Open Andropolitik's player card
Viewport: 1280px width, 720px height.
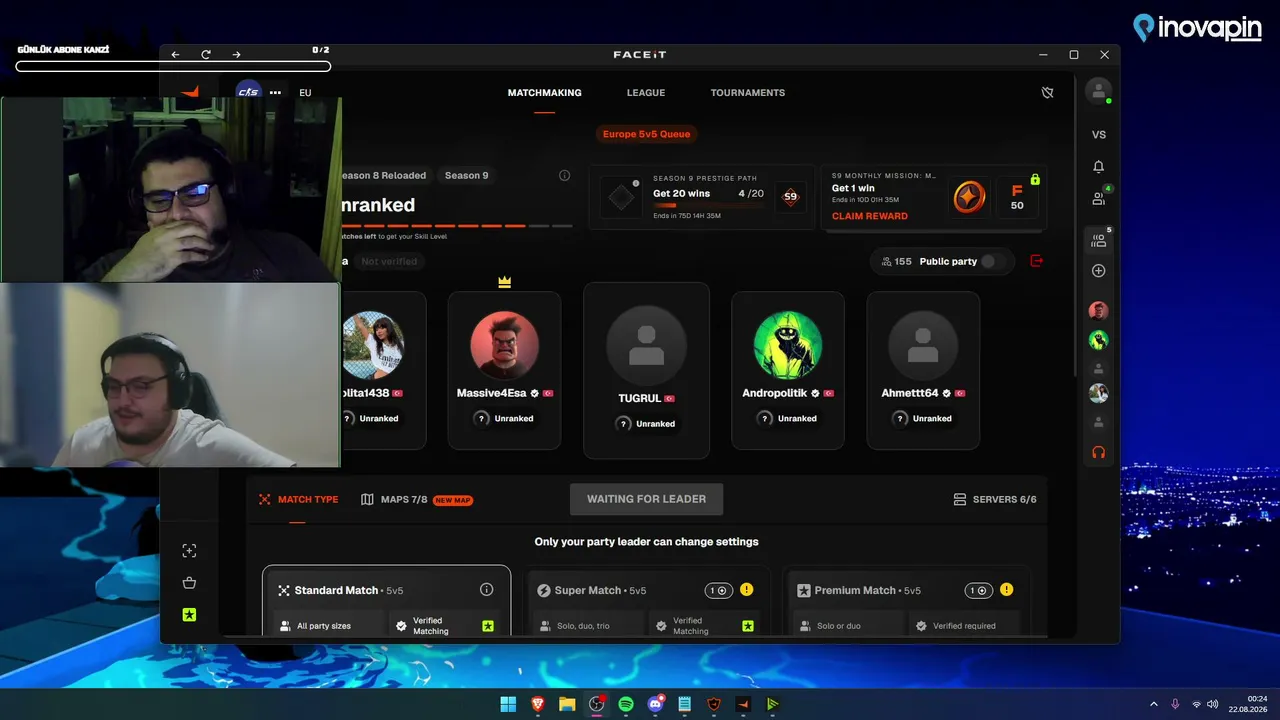[x=788, y=371]
